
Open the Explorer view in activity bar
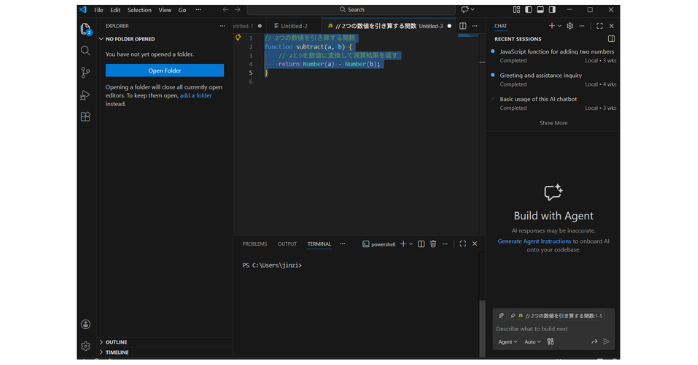coord(85,29)
